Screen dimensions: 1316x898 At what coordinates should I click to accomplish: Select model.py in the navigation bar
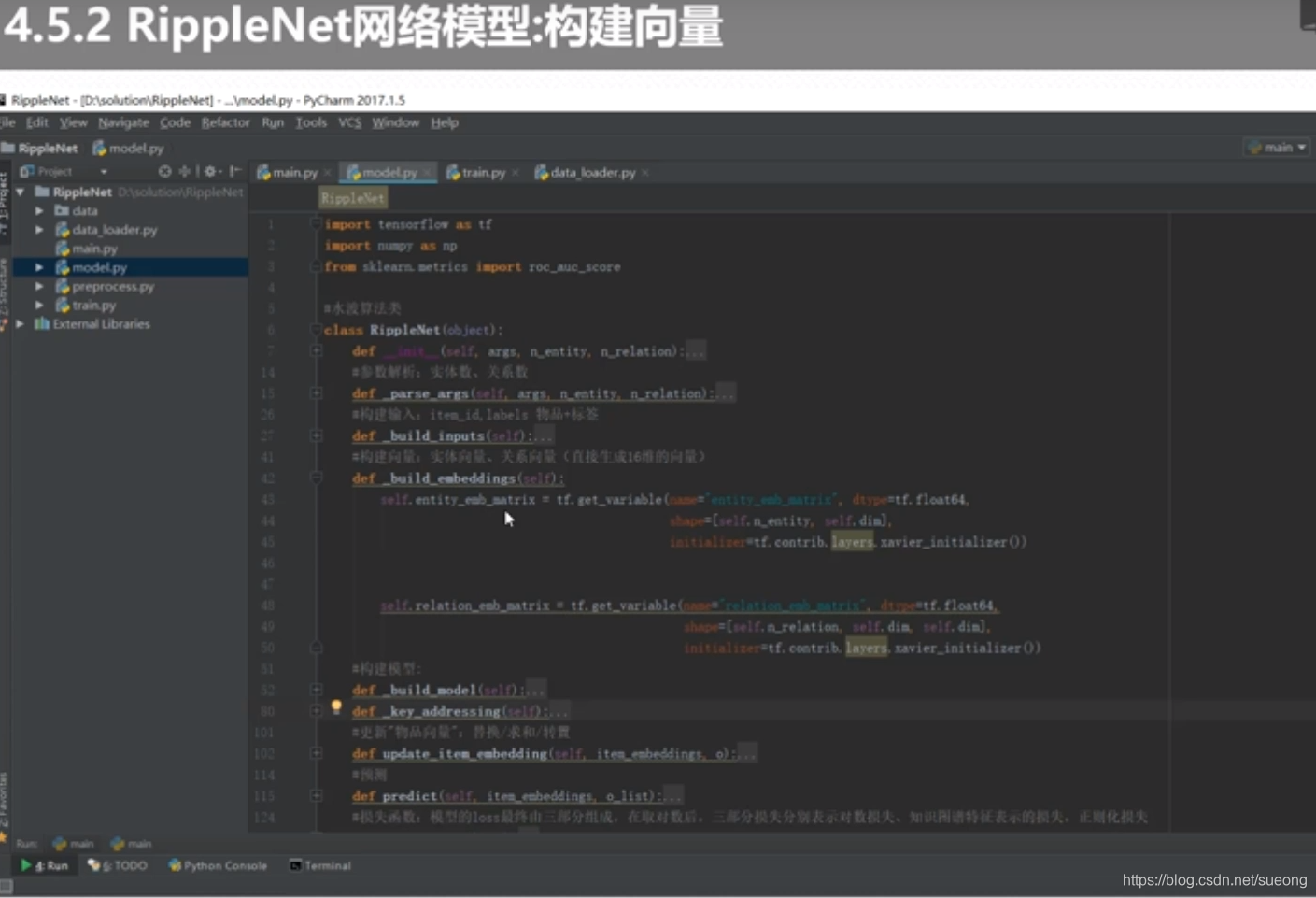pos(128,148)
